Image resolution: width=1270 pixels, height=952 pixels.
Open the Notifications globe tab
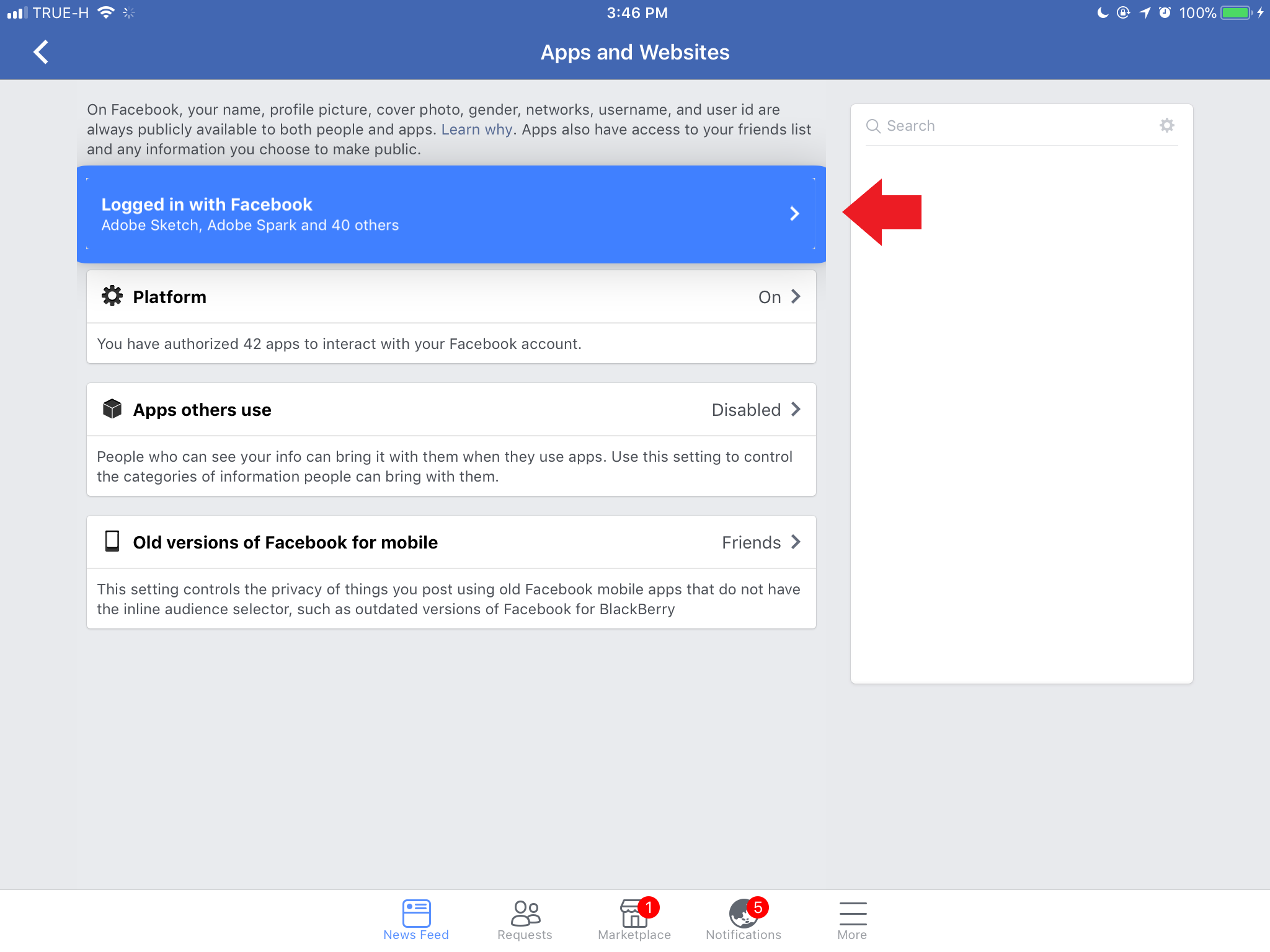click(x=743, y=919)
